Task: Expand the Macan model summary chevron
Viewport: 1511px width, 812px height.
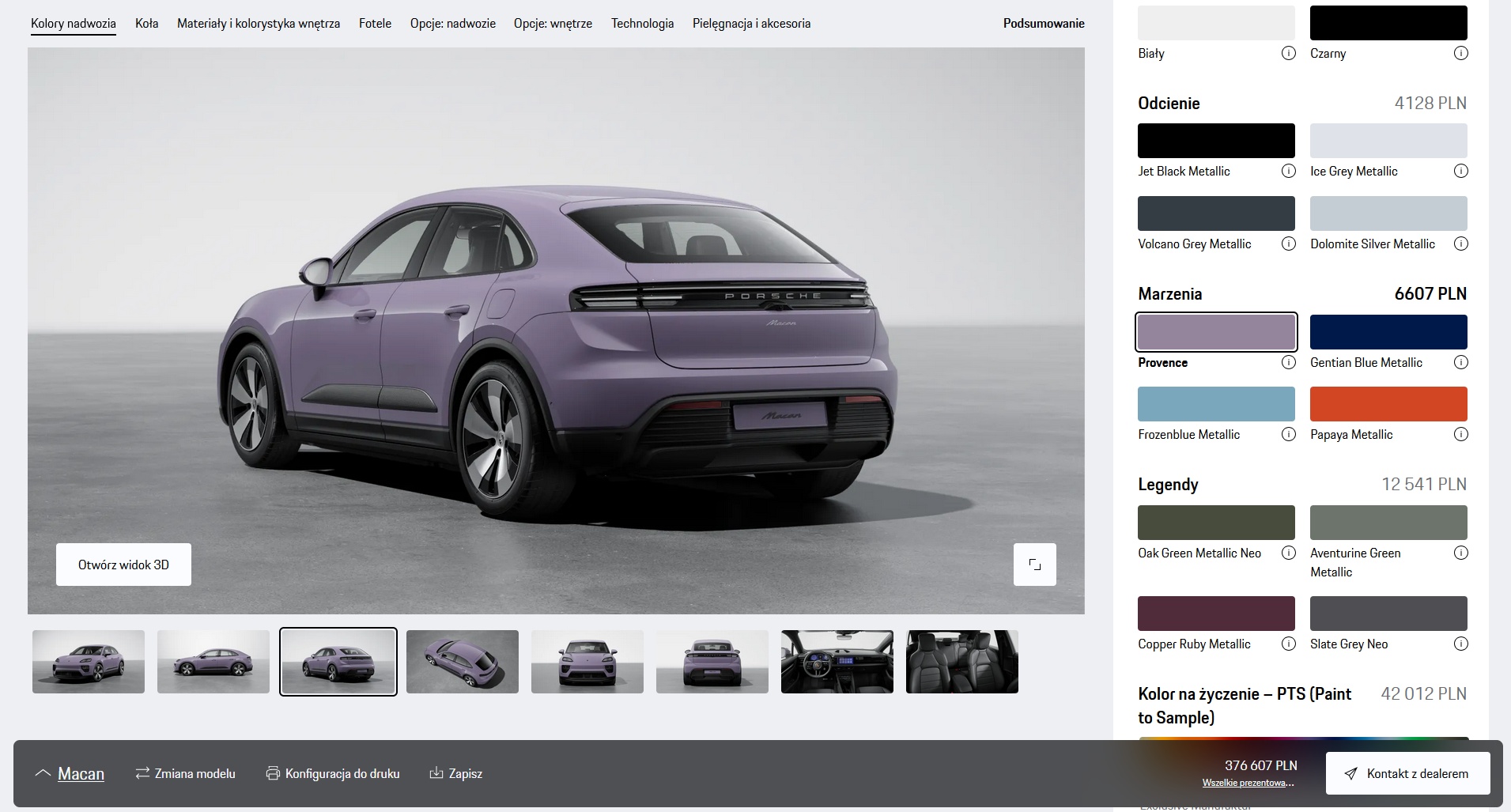Action: pos(43,773)
